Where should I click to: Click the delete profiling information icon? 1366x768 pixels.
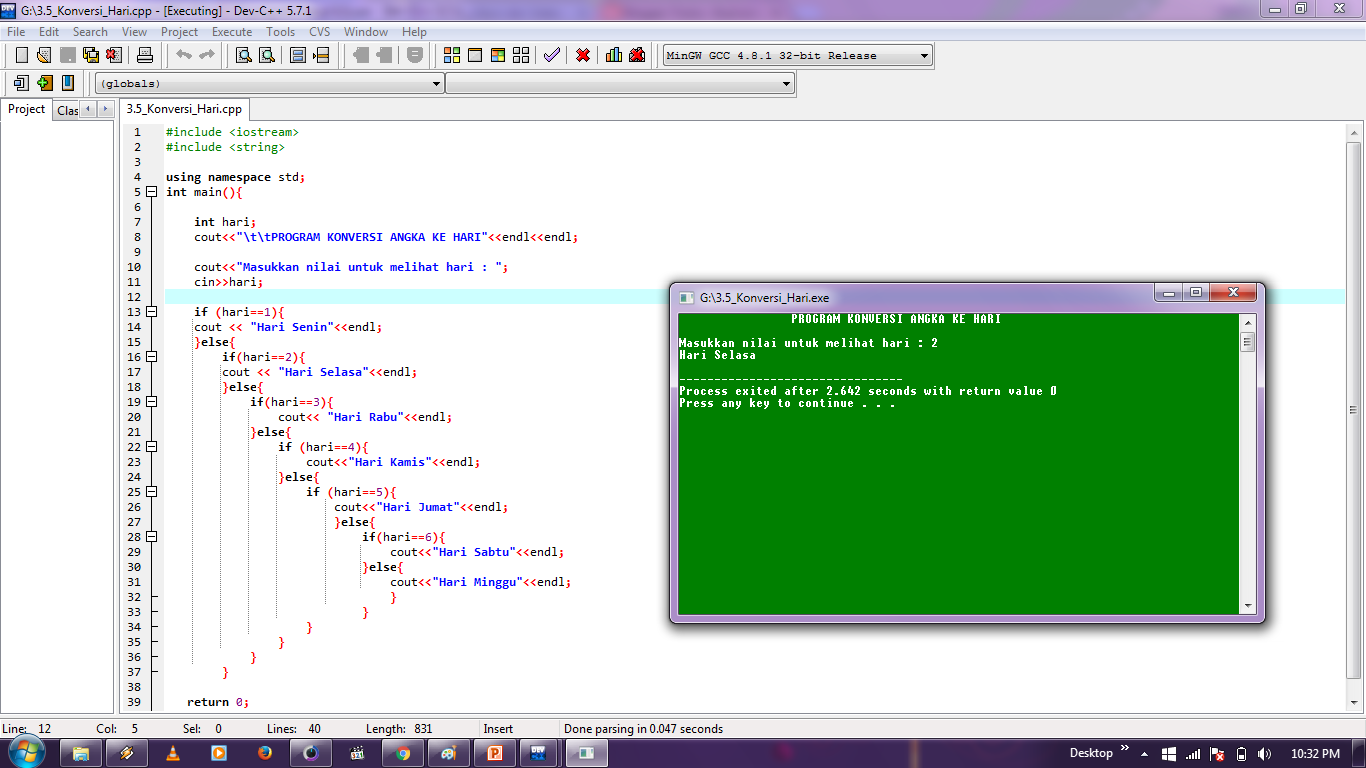tap(637, 55)
